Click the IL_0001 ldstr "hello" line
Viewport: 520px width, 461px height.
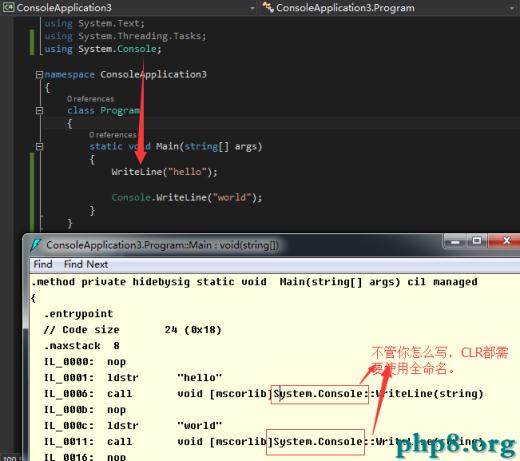tap(133, 378)
